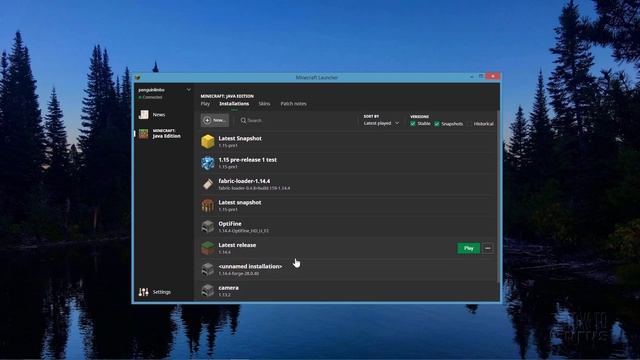
Task: Maximize the Minecraft Launcher window
Action: (481, 77)
